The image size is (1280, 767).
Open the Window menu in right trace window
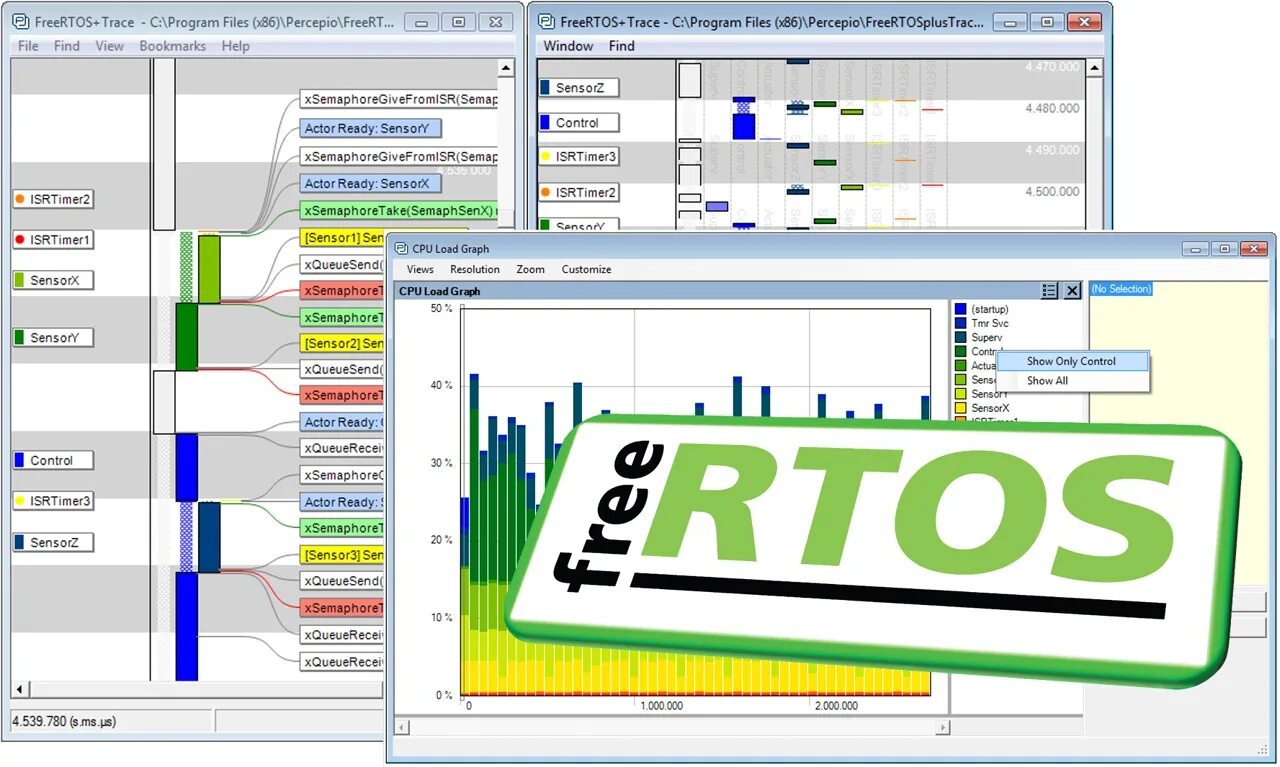click(x=568, y=46)
